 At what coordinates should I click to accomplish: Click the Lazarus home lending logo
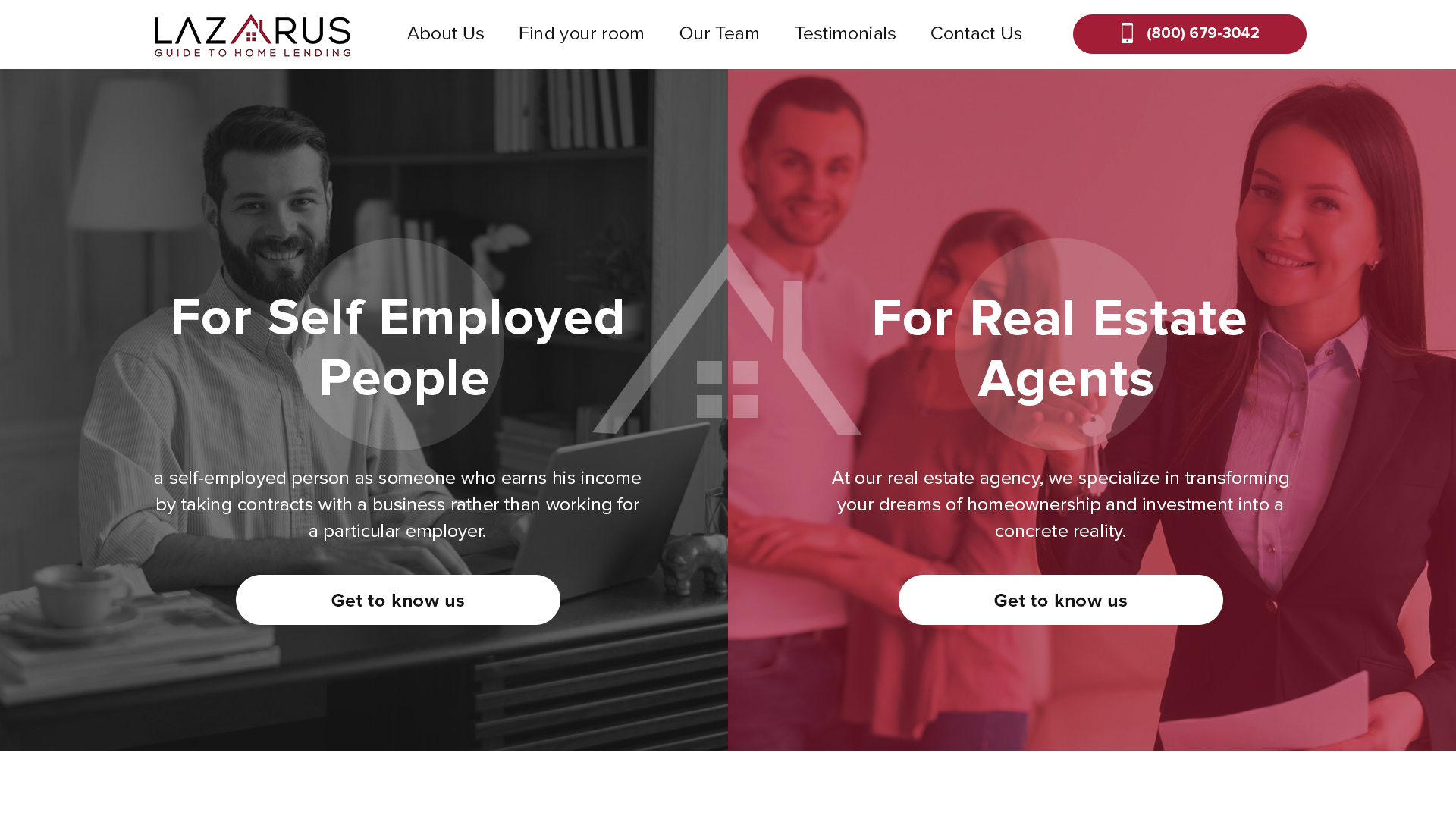253,35
